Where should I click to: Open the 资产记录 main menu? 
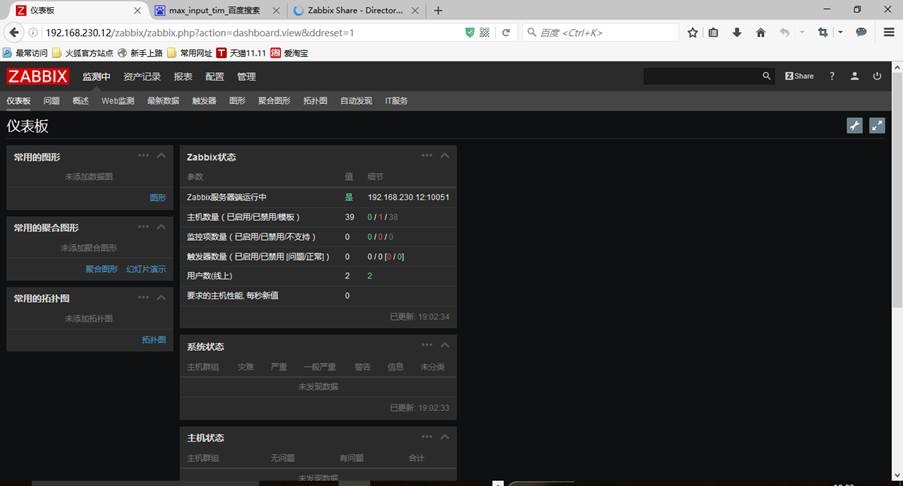[x=142, y=77]
